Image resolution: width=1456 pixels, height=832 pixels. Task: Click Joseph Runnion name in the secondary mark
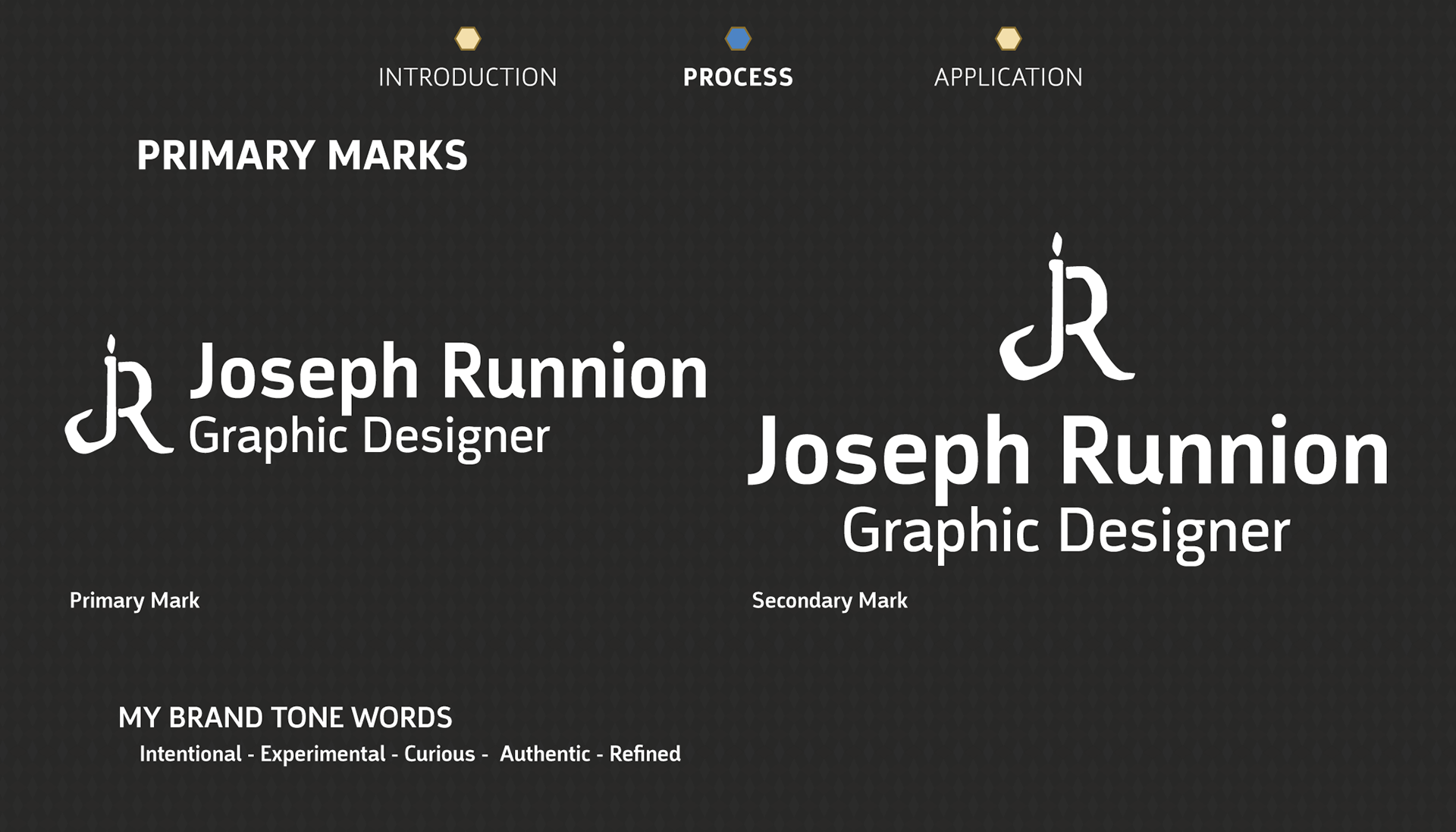click(x=1068, y=452)
